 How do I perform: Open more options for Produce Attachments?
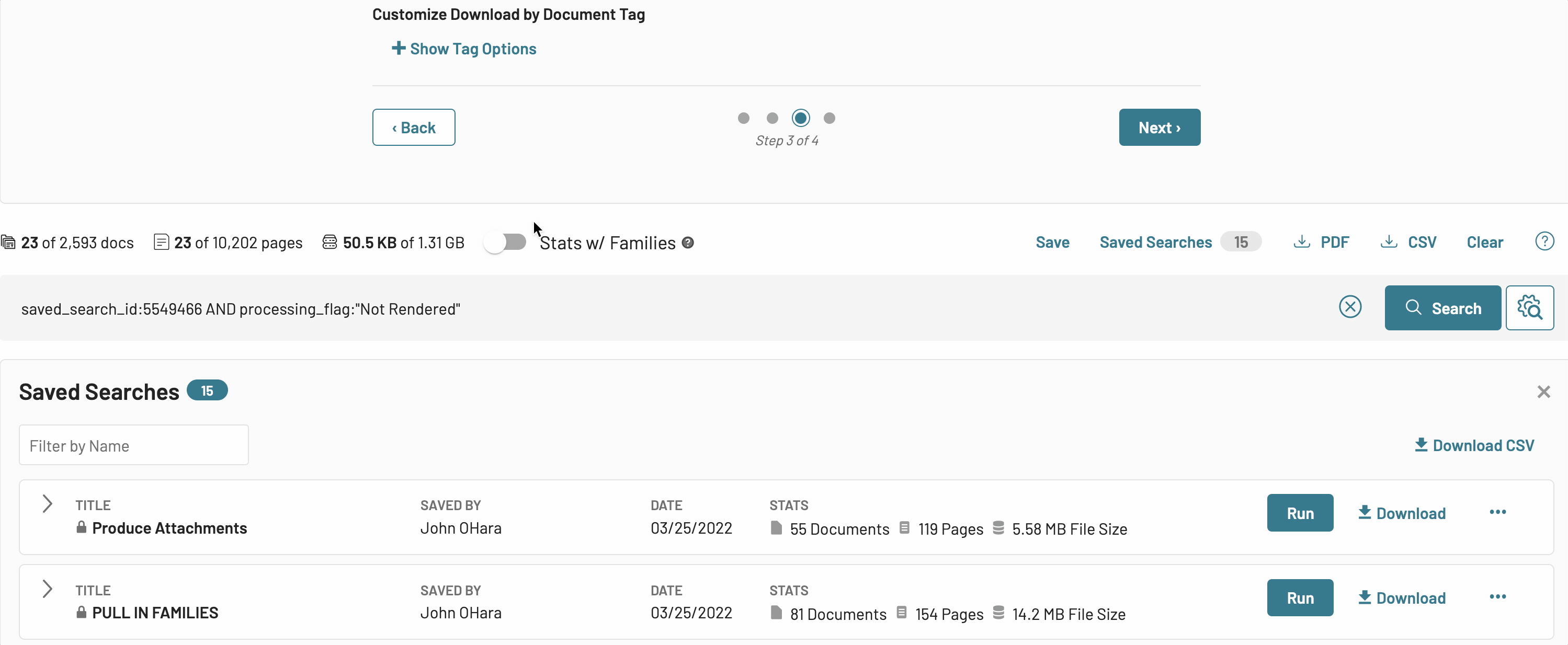(1497, 512)
